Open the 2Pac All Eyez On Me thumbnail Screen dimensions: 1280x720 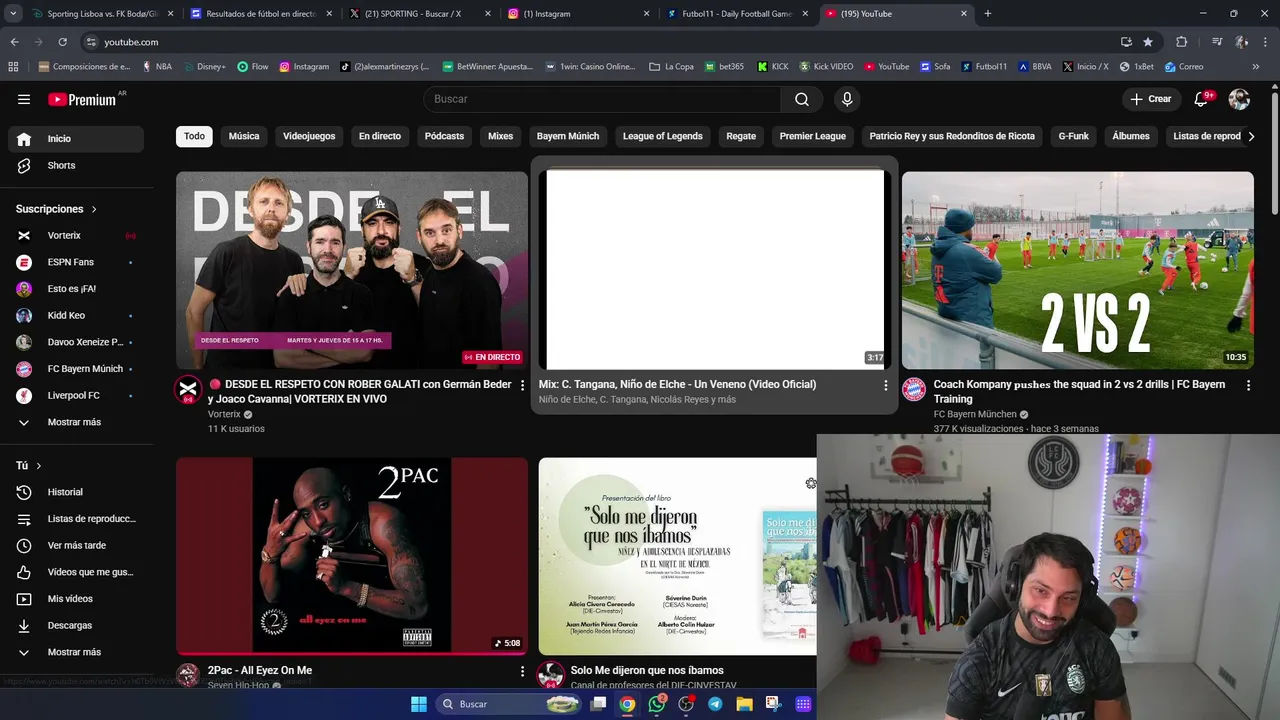tap(352, 556)
